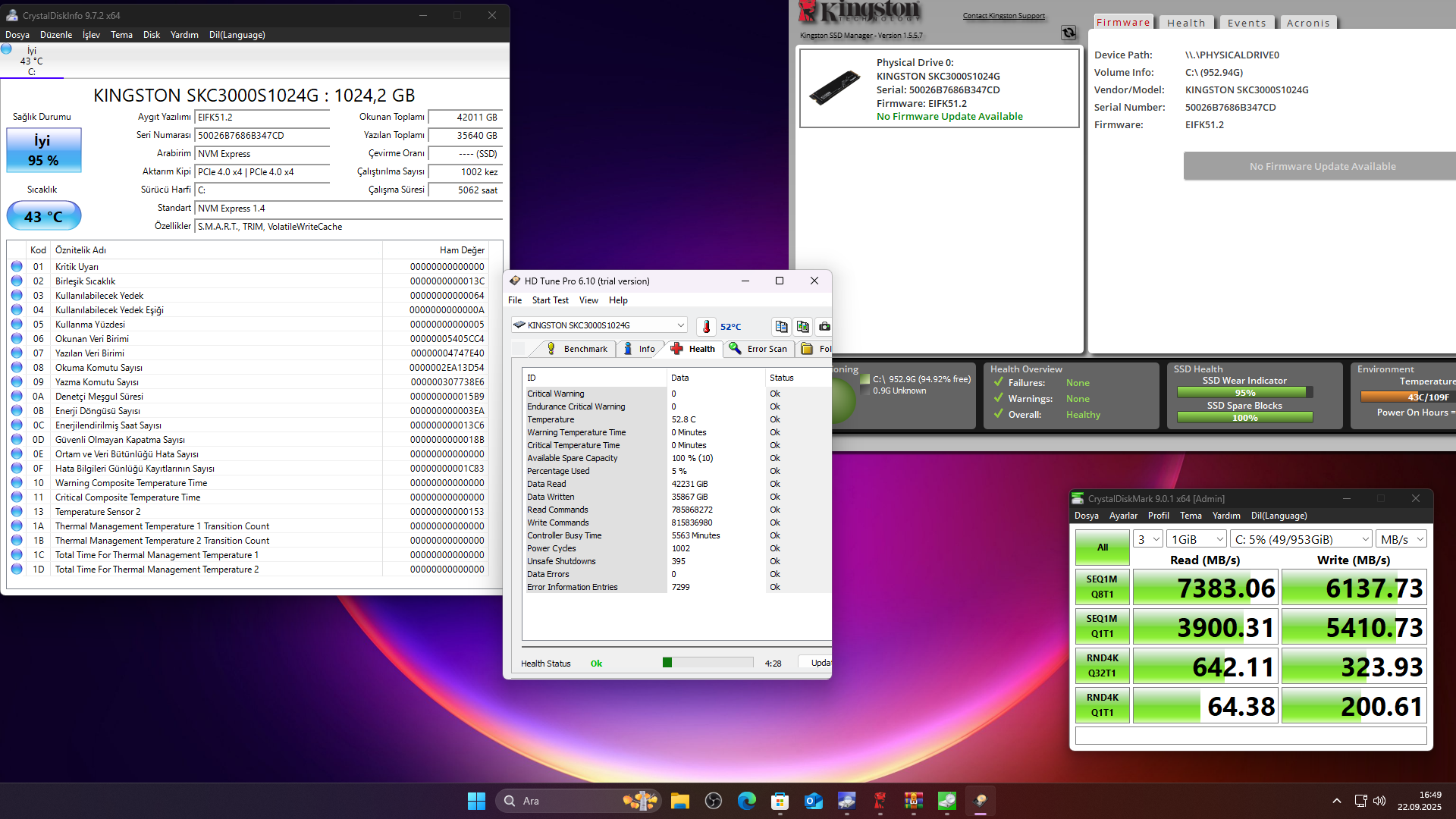Screen dimensions: 1456x819
Task: Click the Contact Kingston Support link
Action: 1003,16
